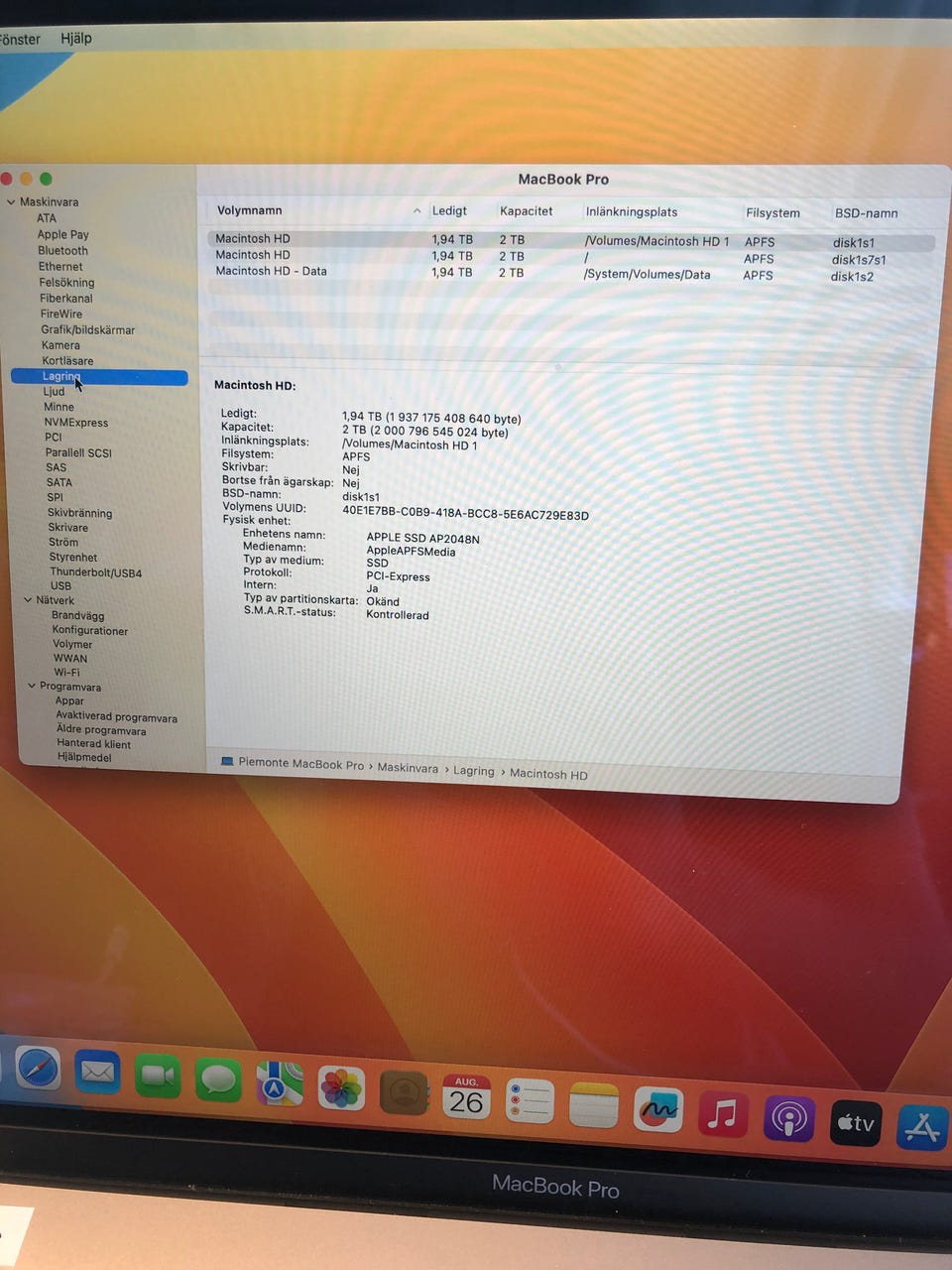Open the Calendar icon showing 26
Image resolution: width=952 pixels, height=1270 pixels.
pyautogui.click(x=466, y=1097)
